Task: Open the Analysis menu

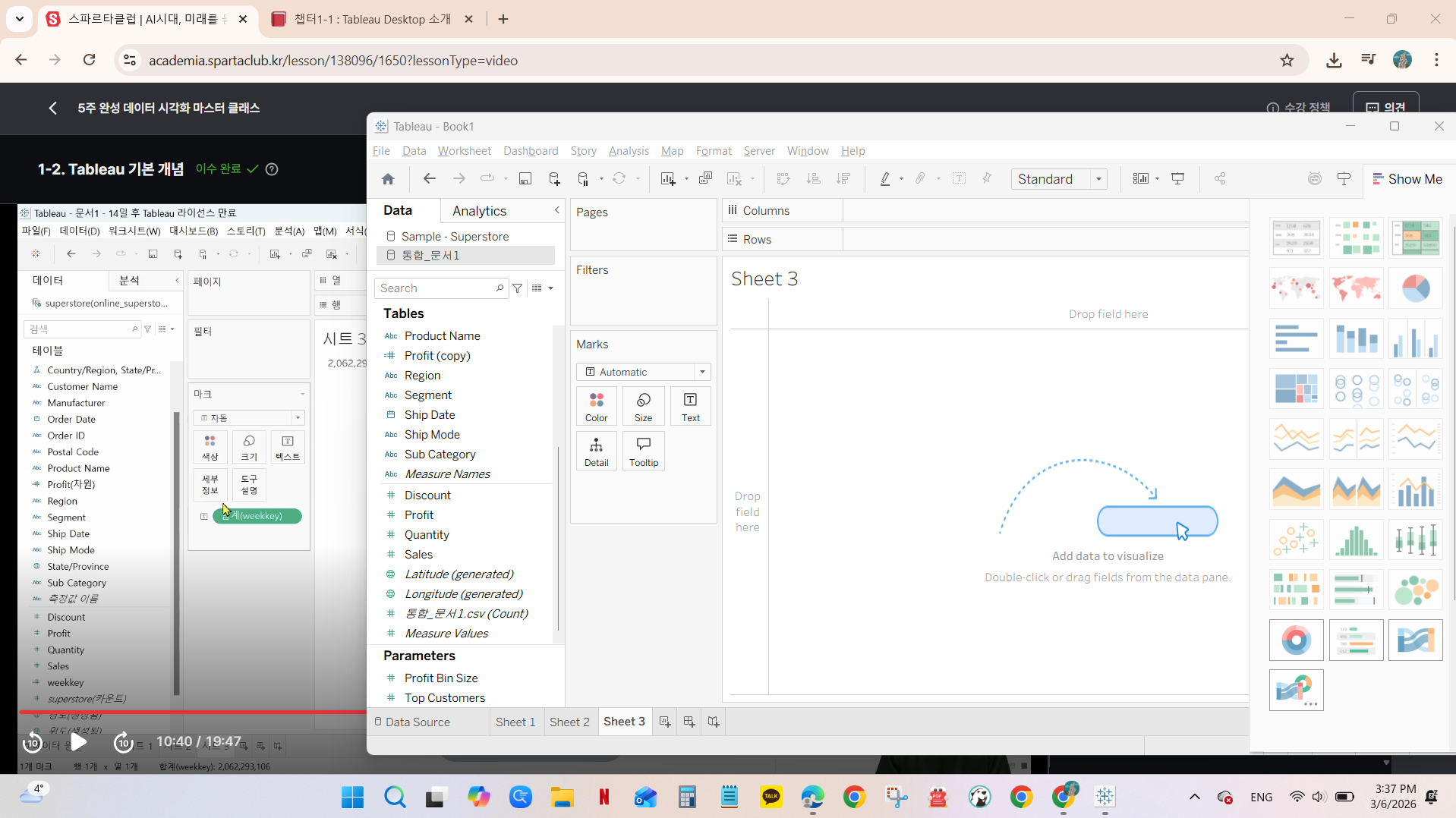Action: coord(629,151)
